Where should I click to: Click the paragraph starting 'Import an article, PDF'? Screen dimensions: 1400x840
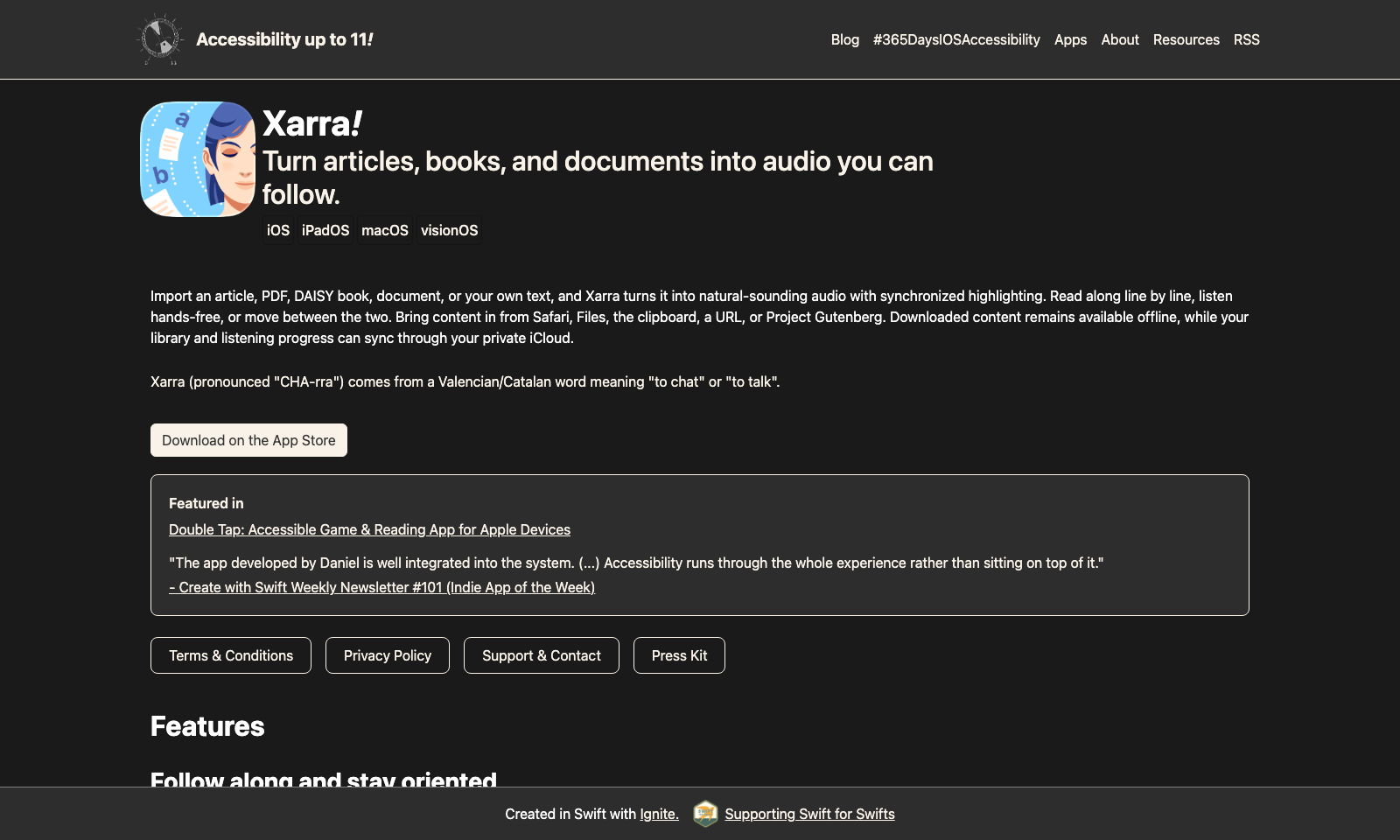700,317
